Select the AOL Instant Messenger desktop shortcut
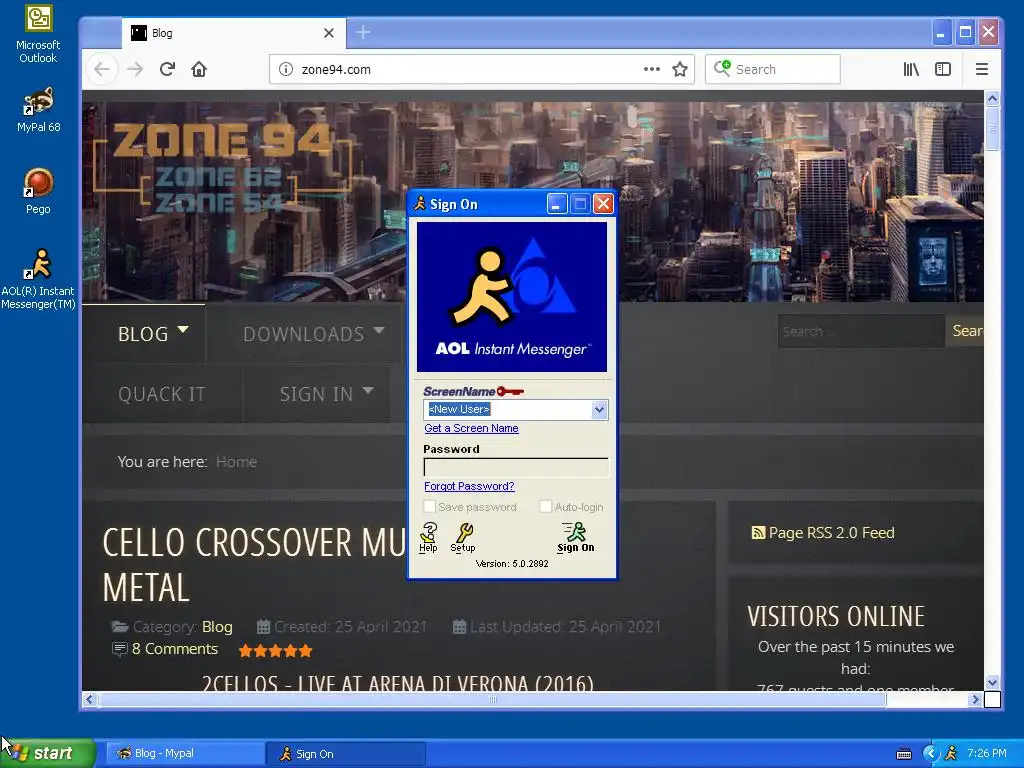1024x768 pixels. [x=38, y=279]
